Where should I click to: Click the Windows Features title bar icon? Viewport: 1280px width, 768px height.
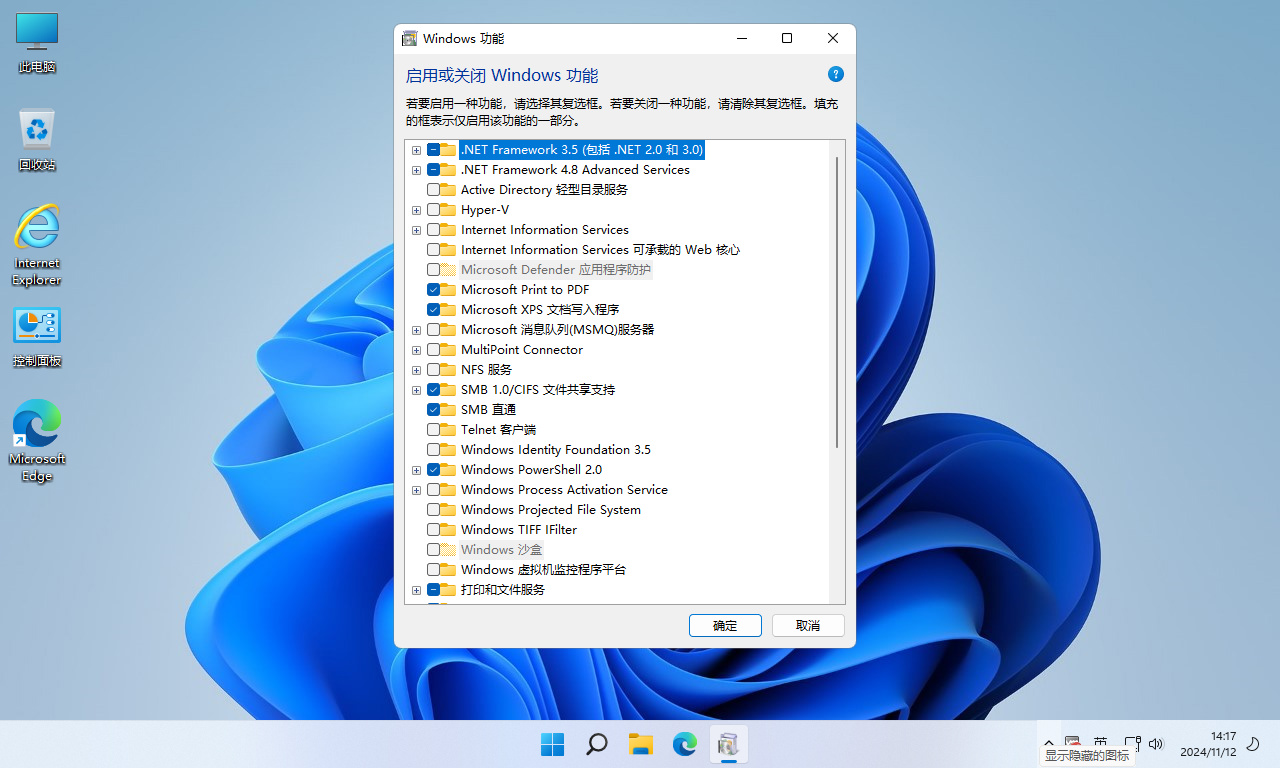(x=409, y=38)
